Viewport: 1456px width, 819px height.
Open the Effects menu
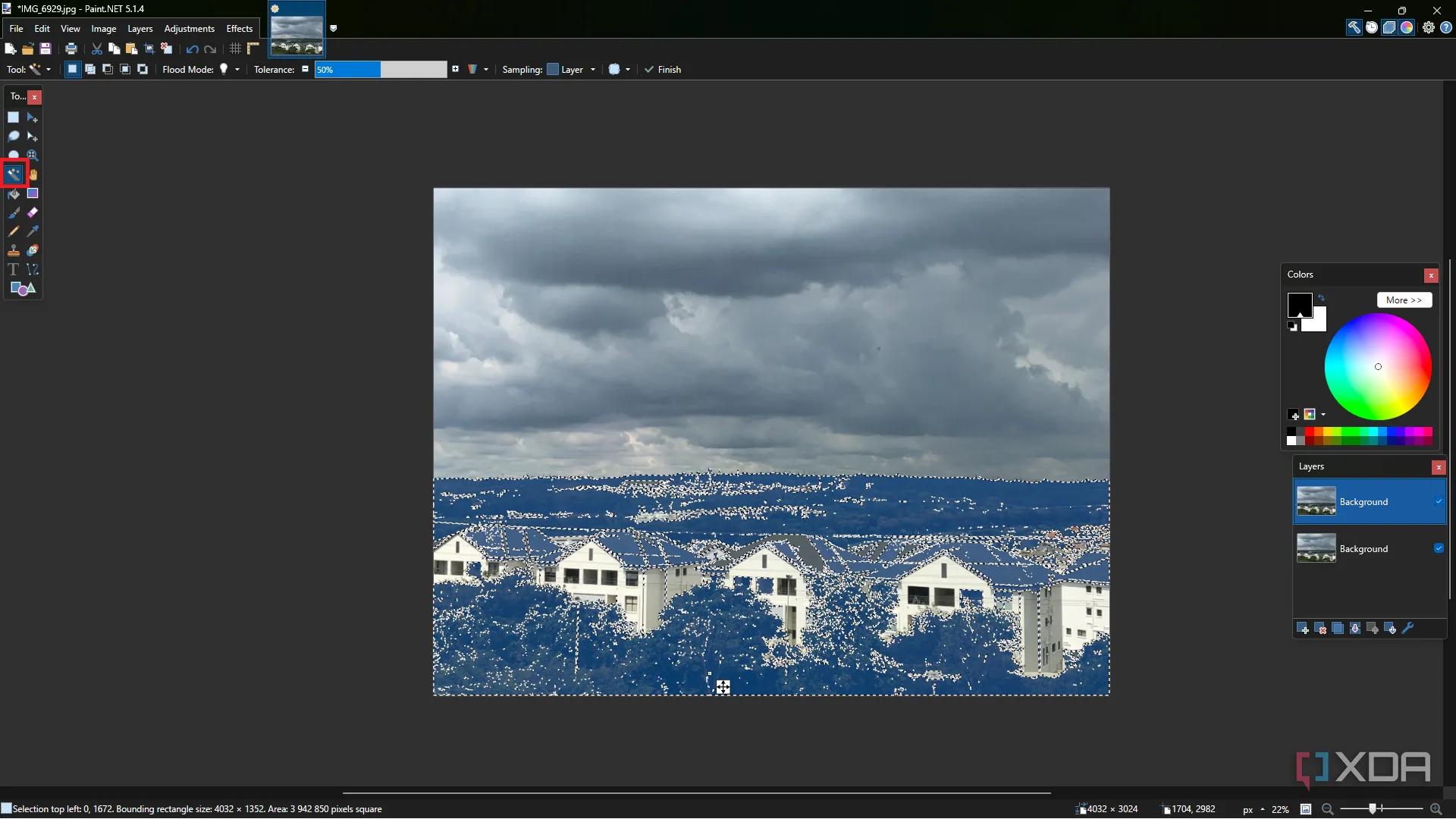[x=239, y=29]
